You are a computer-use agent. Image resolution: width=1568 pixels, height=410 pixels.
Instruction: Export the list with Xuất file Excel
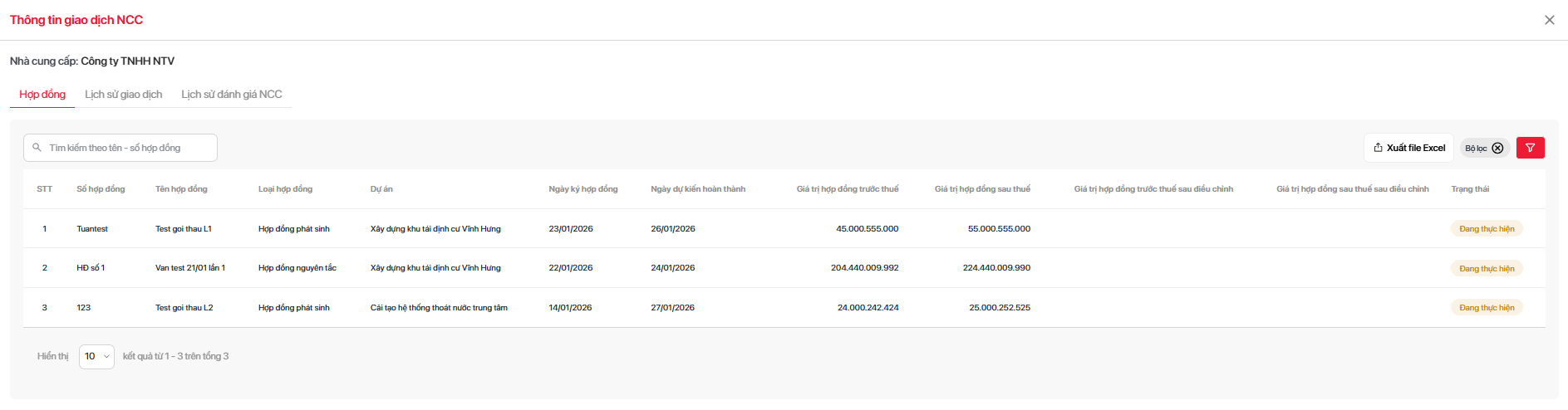click(x=1408, y=148)
